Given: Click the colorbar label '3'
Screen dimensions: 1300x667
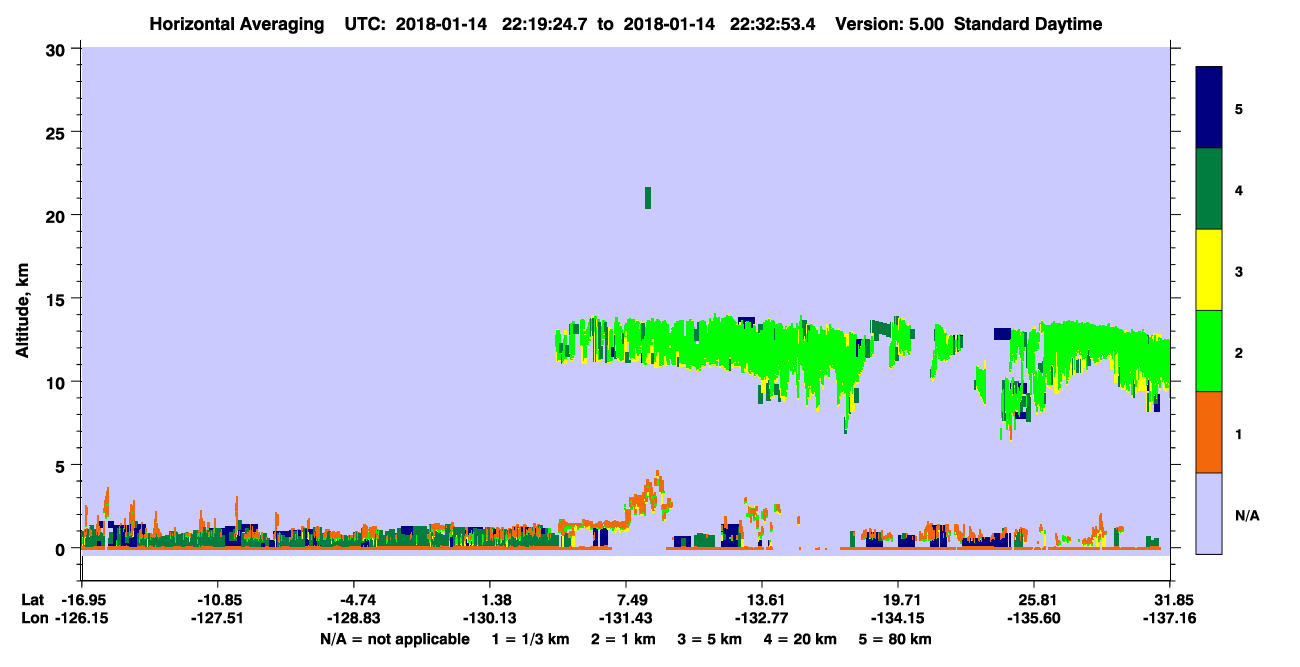Looking at the screenshot, I should [x=1240, y=271].
